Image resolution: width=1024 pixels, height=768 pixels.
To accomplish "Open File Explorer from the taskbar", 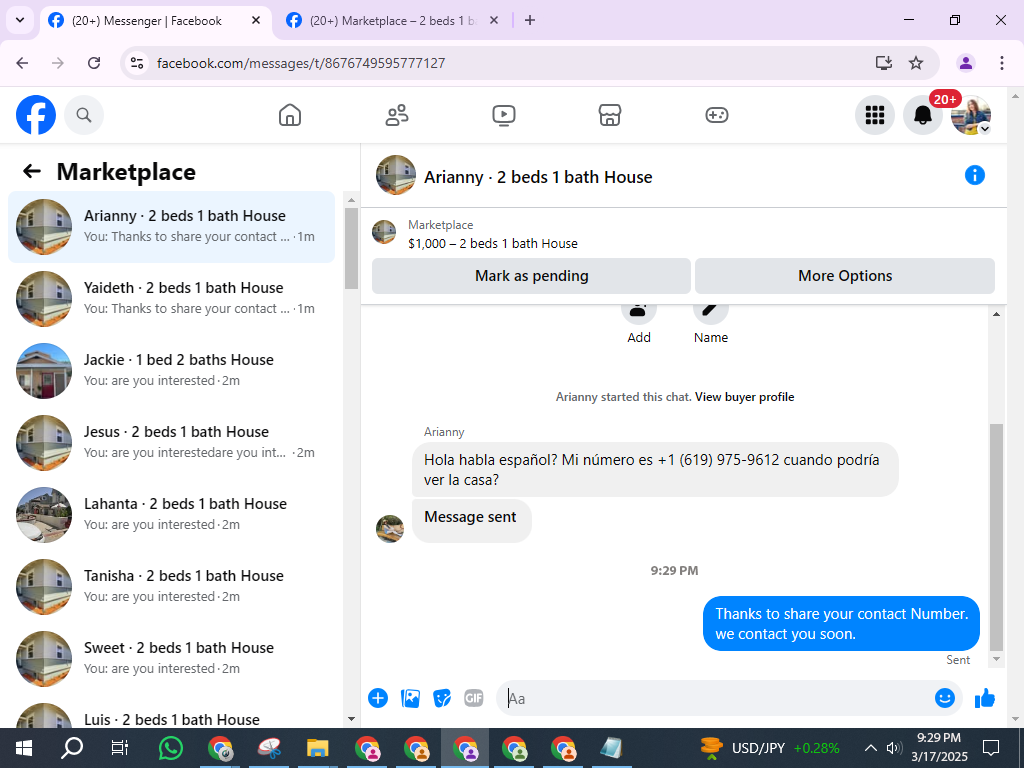I will 317,748.
